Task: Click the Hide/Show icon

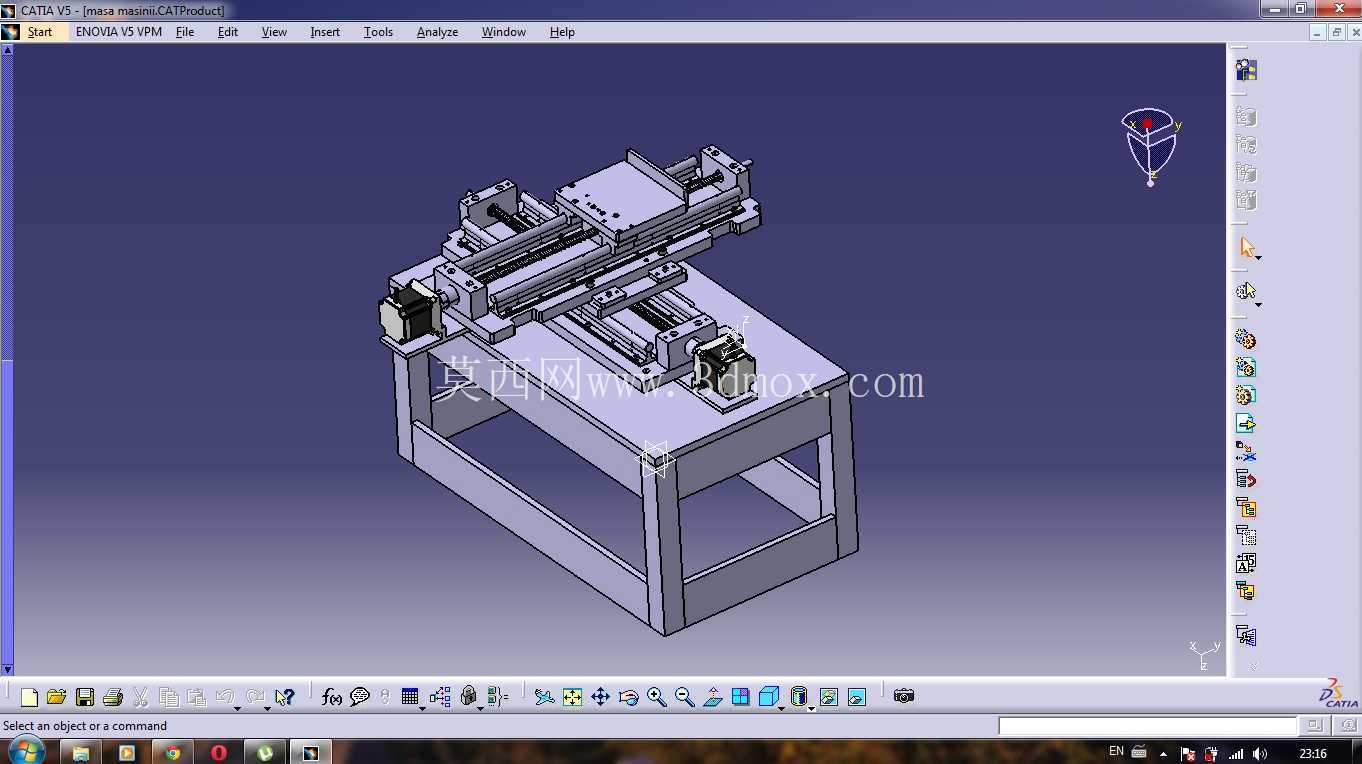Action: pyautogui.click(x=829, y=697)
